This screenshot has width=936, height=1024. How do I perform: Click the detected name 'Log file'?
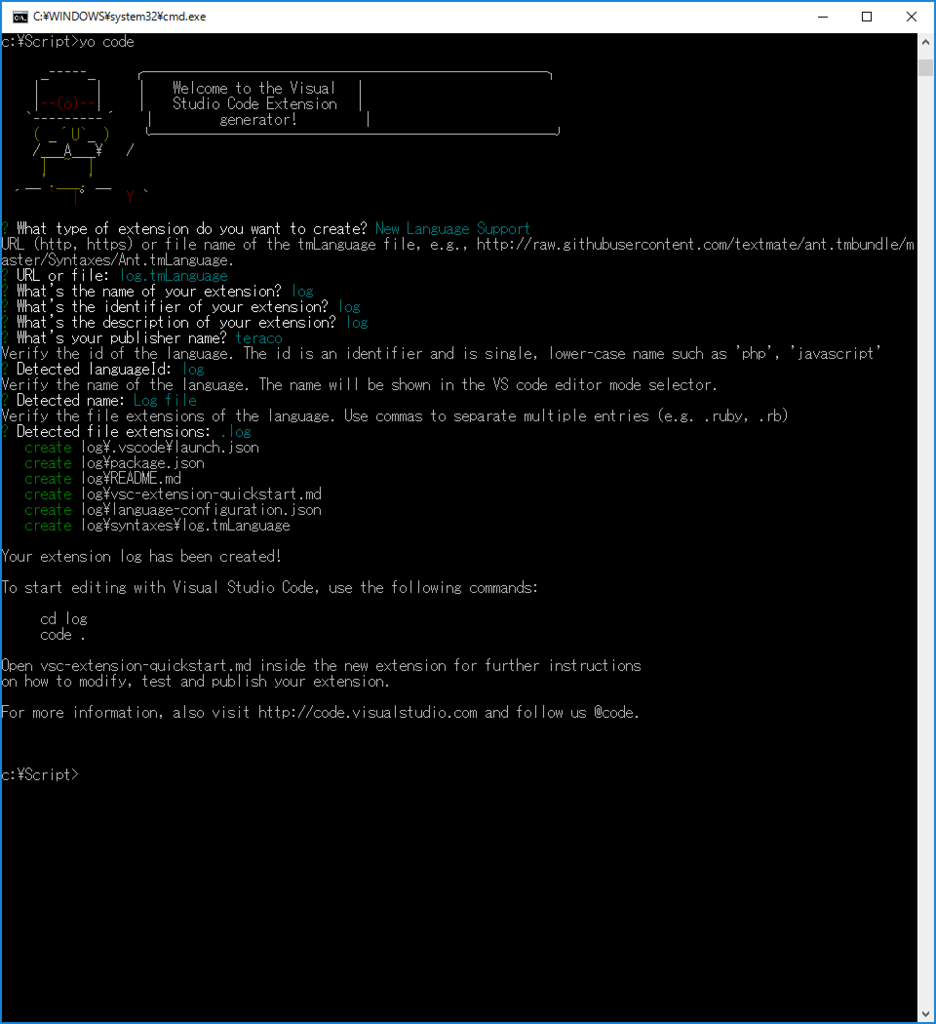tap(165, 400)
